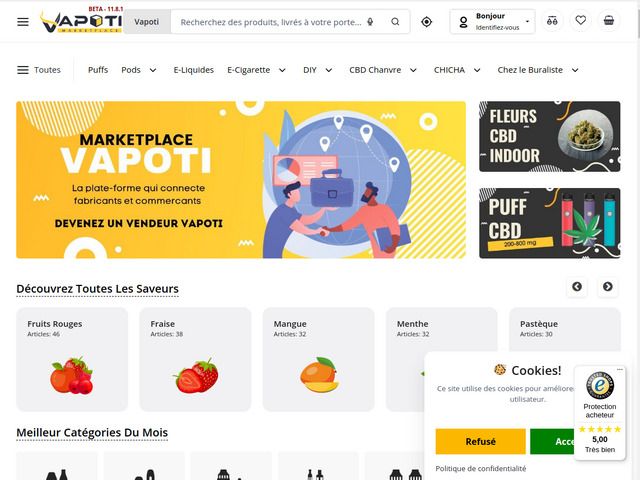Click the microphone voice search icon
This screenshot has width=640, height=480.
[370, 22]
